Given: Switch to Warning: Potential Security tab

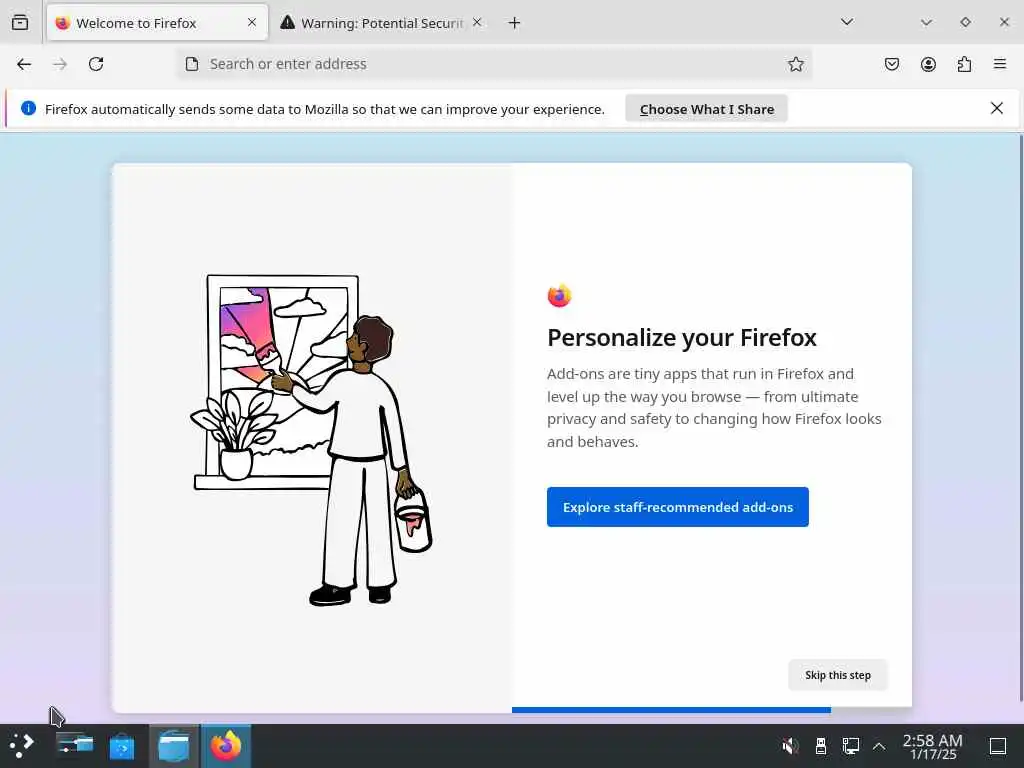Looking at the screenshot, I should (x=382, y=23).
